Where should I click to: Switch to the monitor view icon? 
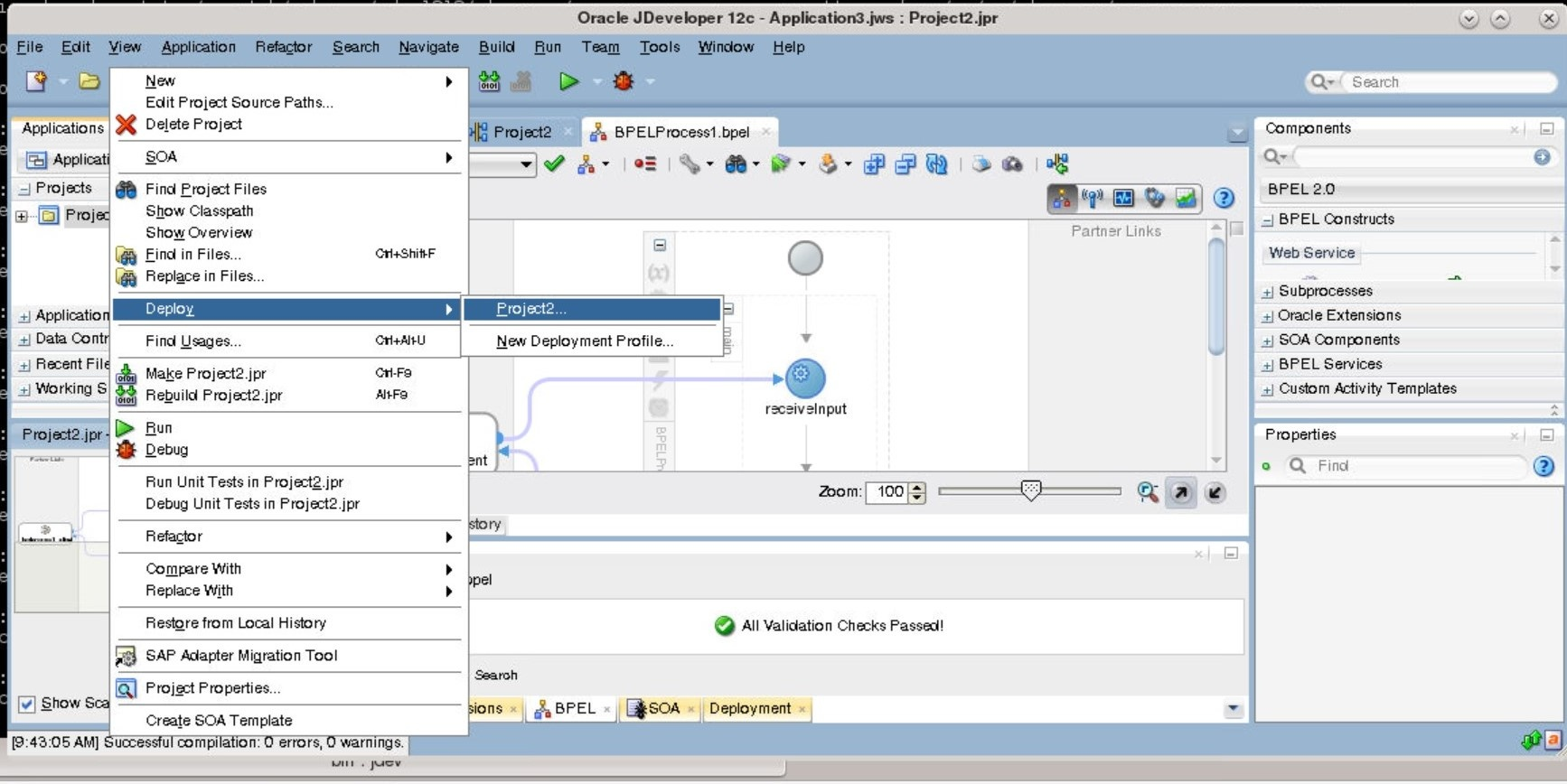coord(1123,198)
